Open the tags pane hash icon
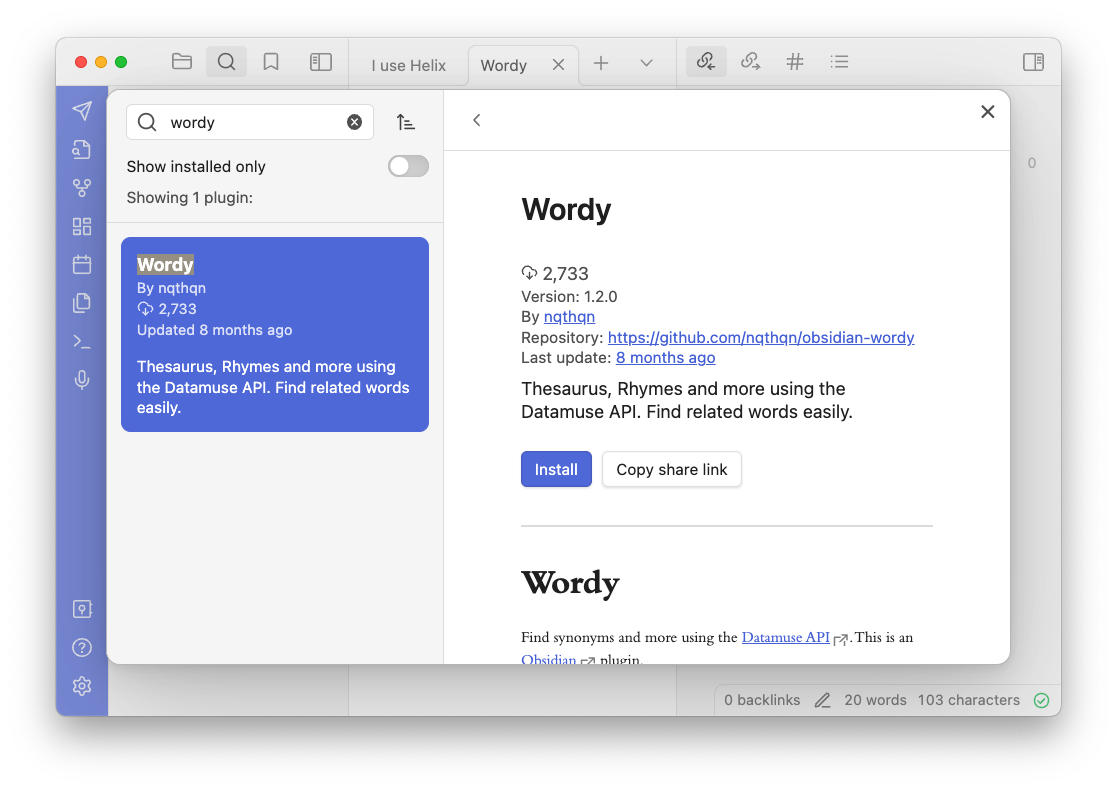This screenshot has width=1117, height=790. [x=794, y=62]
